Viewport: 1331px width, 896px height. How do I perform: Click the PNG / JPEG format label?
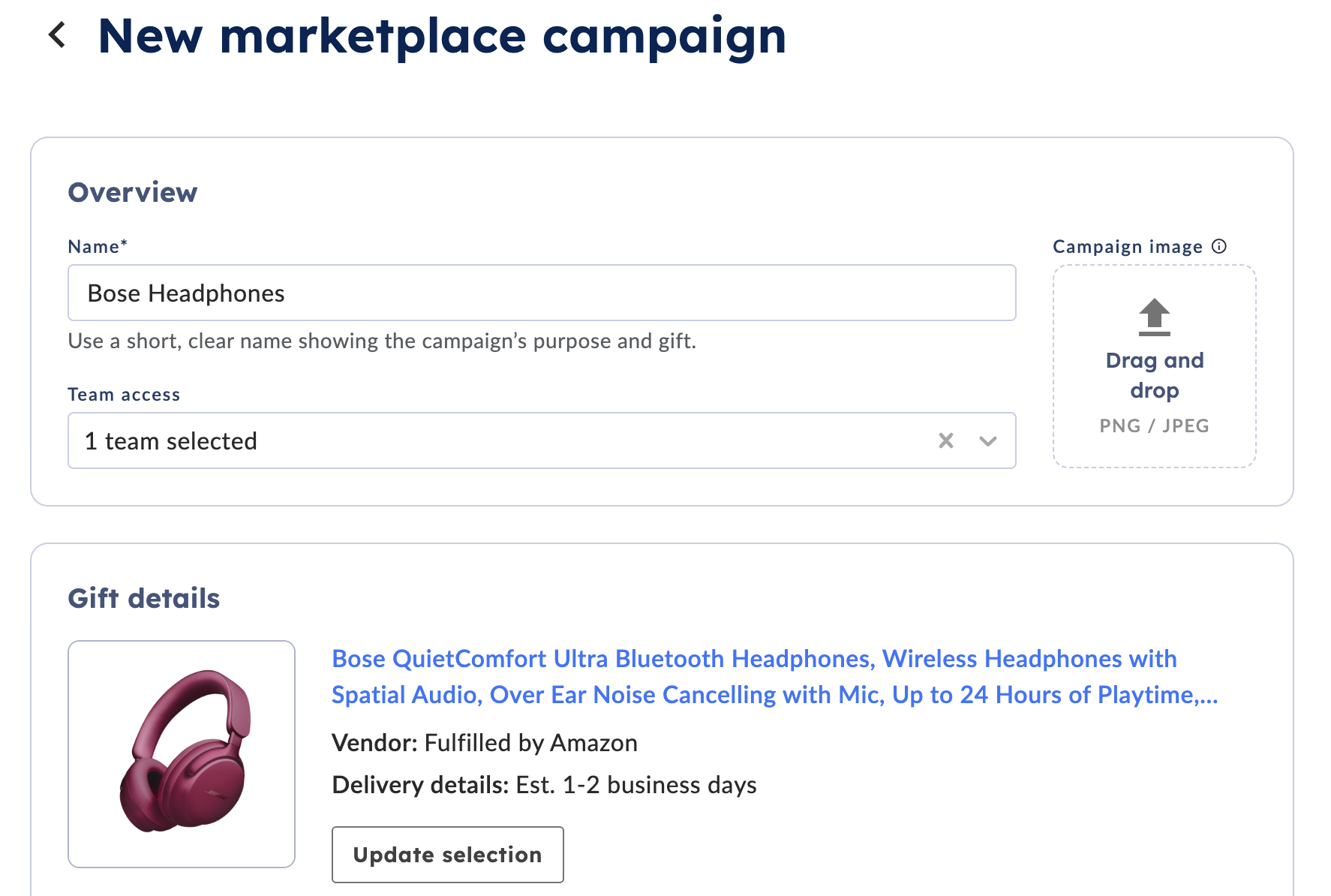1154,425
